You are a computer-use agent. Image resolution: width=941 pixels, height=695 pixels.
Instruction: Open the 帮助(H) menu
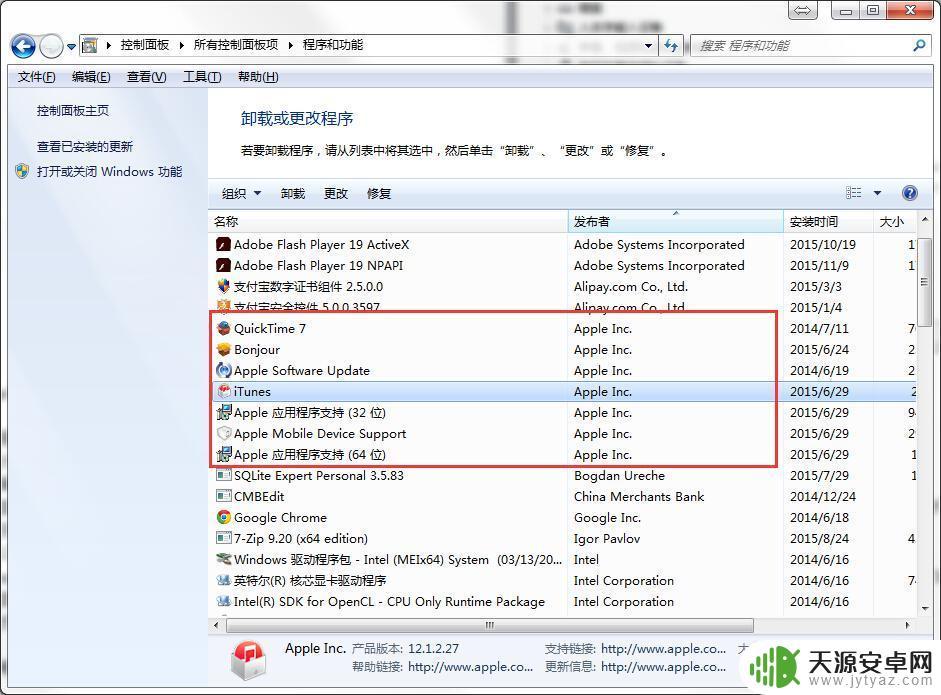click(258, 77)
